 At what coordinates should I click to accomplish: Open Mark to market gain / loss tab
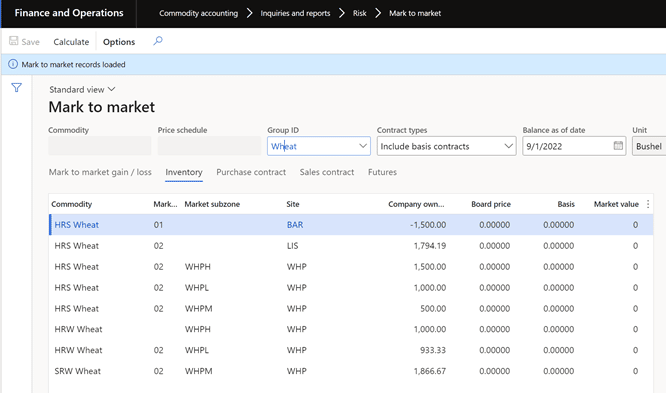[x=100, y=172]
